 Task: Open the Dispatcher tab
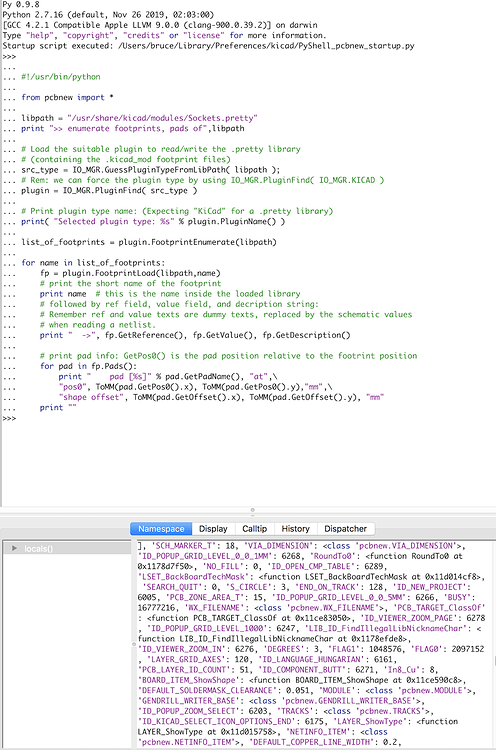[345, 529]
